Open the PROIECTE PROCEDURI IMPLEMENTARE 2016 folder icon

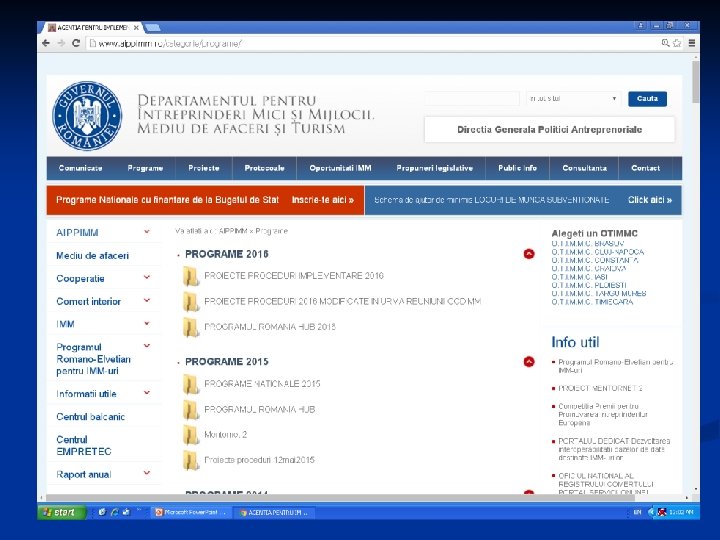[191, 276]
